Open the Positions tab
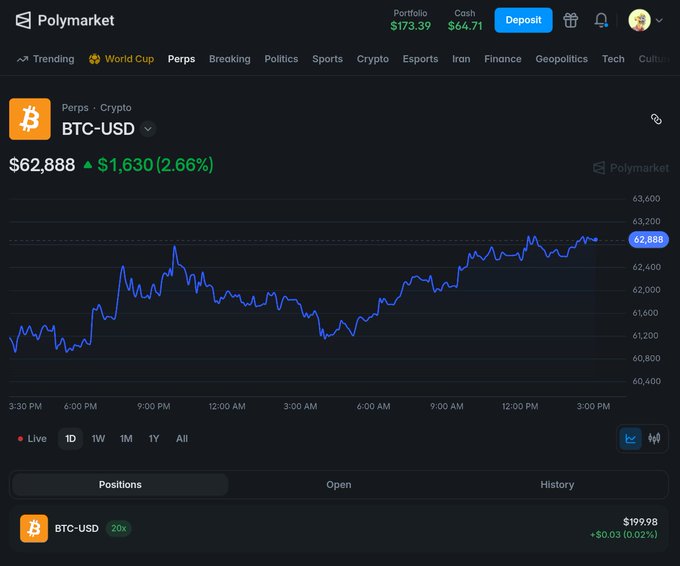The image size is (680, 566). [120, 484]
